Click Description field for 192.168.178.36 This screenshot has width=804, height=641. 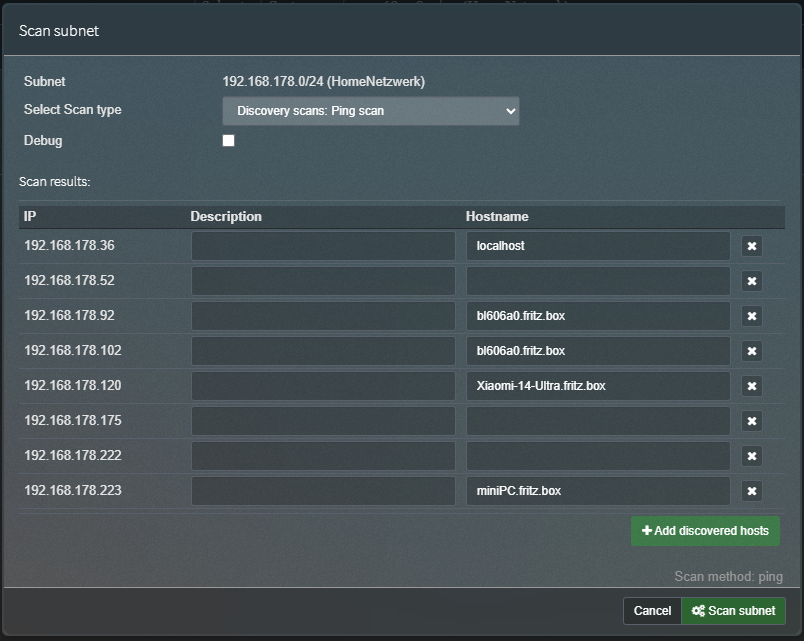click(x=323, y=246)
